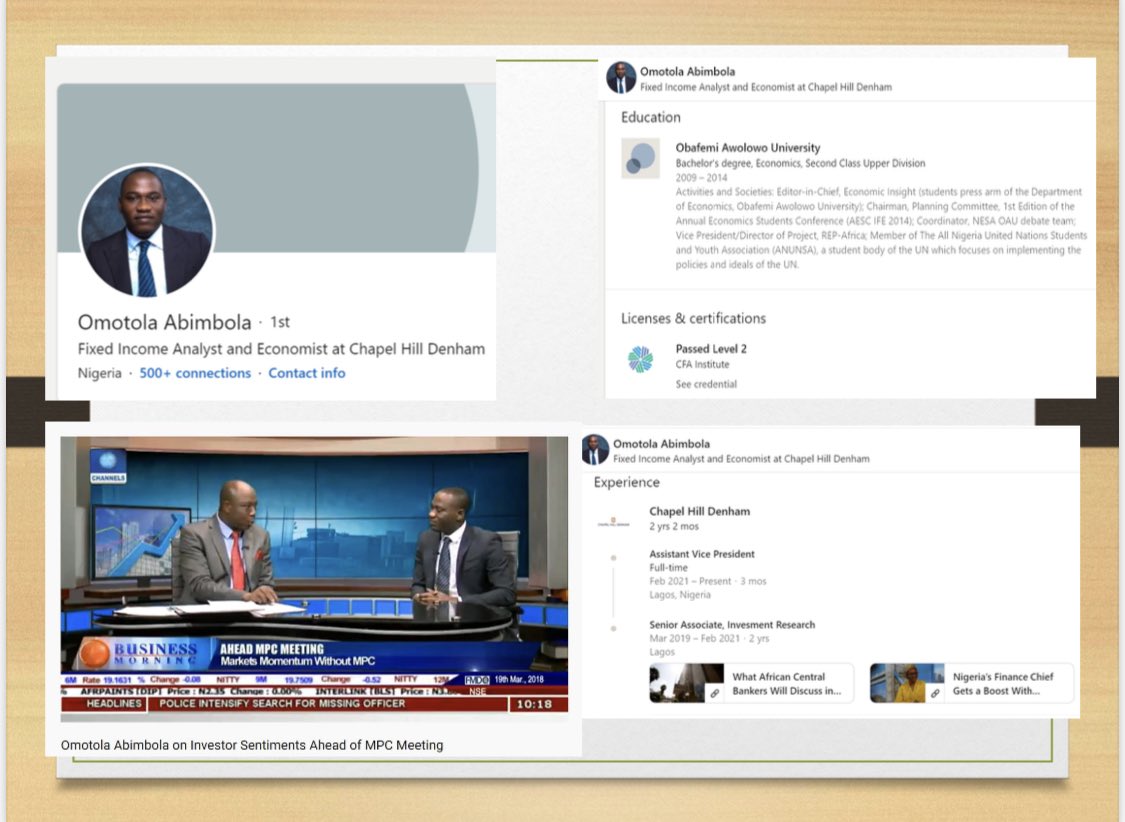Click the Education section heading
The height and width of the screenshot is (822, 1125).
(x=651, y=118)
